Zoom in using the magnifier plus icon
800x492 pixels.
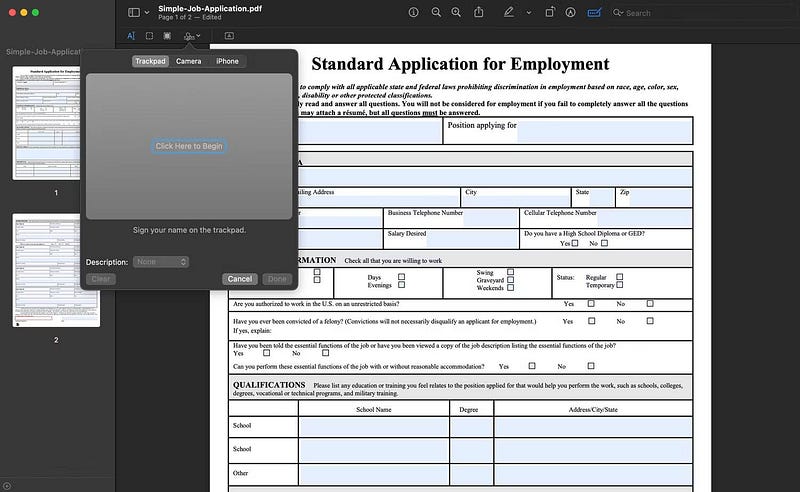457,12
